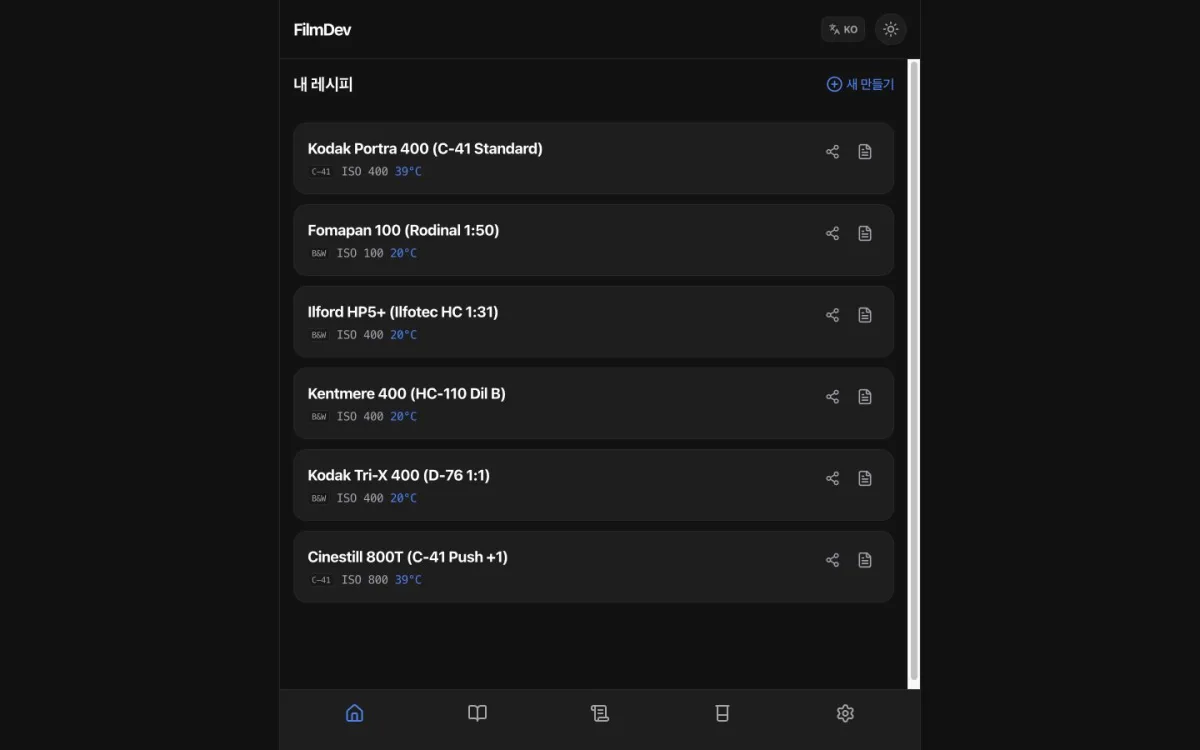Open document icon for Kodak Portra 400
This screenshot has width=1200, height=750.
[x=865, y=152]
